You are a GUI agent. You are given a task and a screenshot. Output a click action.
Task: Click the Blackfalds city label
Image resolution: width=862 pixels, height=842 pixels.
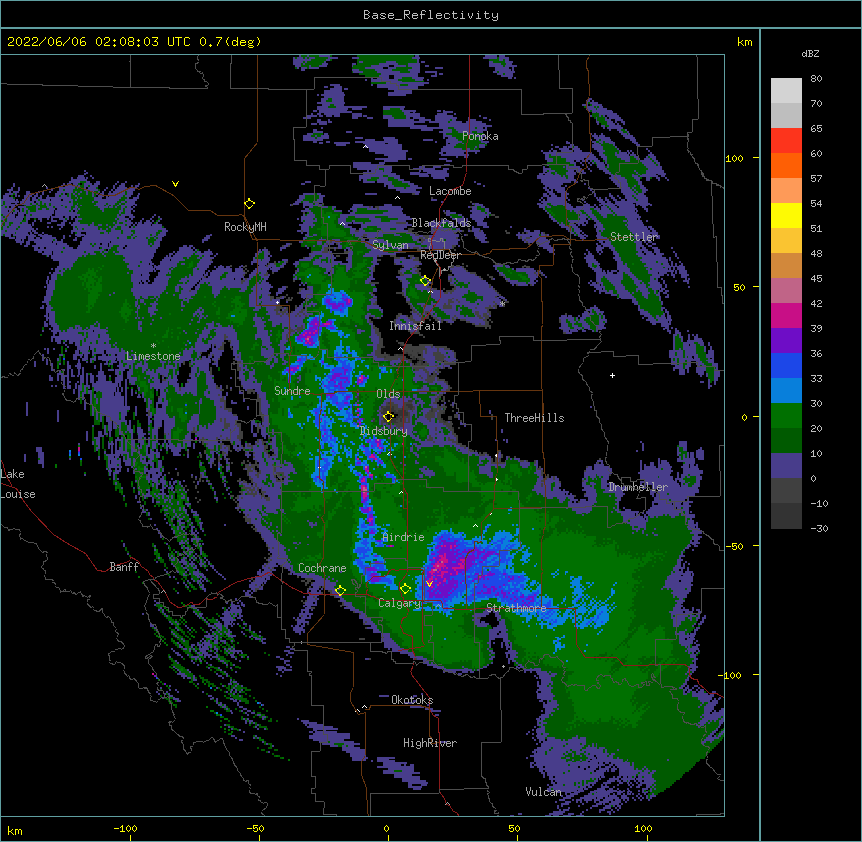coord(441,223)
